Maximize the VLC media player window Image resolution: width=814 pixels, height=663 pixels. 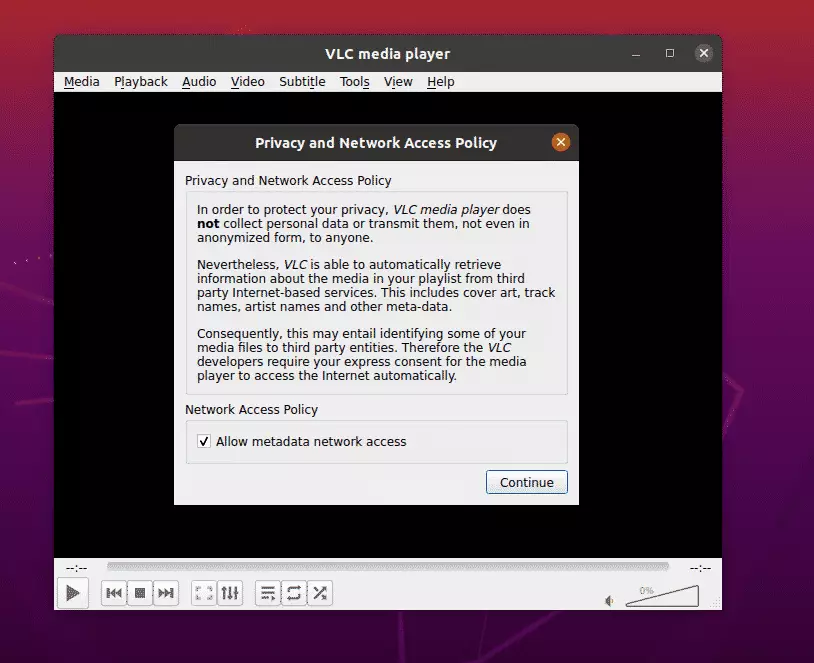click(670, 53)
